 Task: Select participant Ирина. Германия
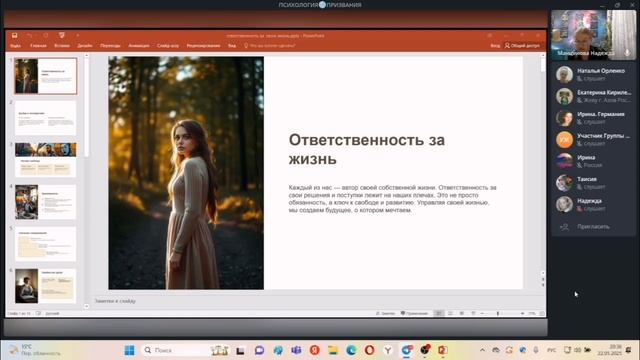(593, 118)
